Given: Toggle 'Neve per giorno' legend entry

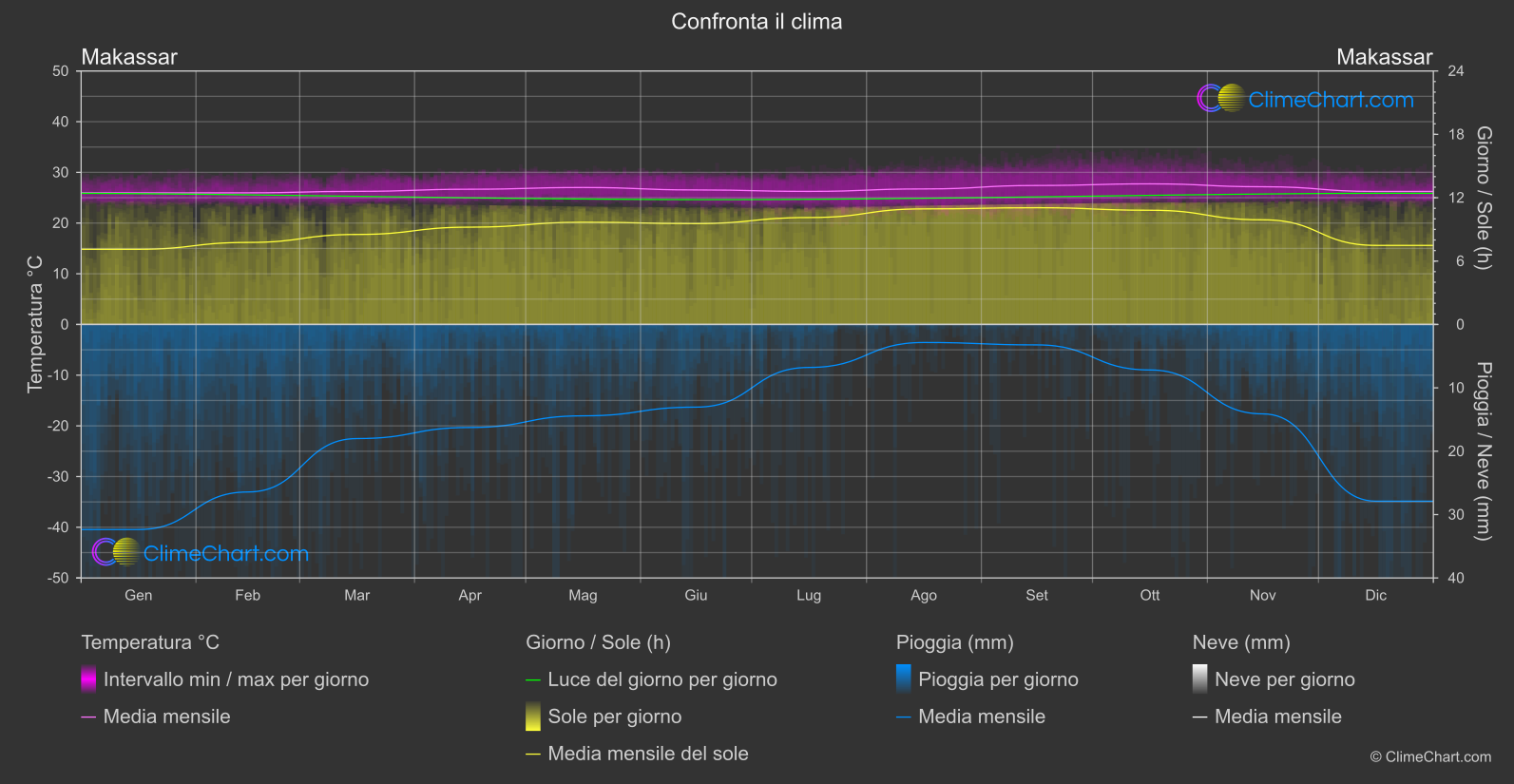Looking at the screenshot, I should click(1285, 679).
